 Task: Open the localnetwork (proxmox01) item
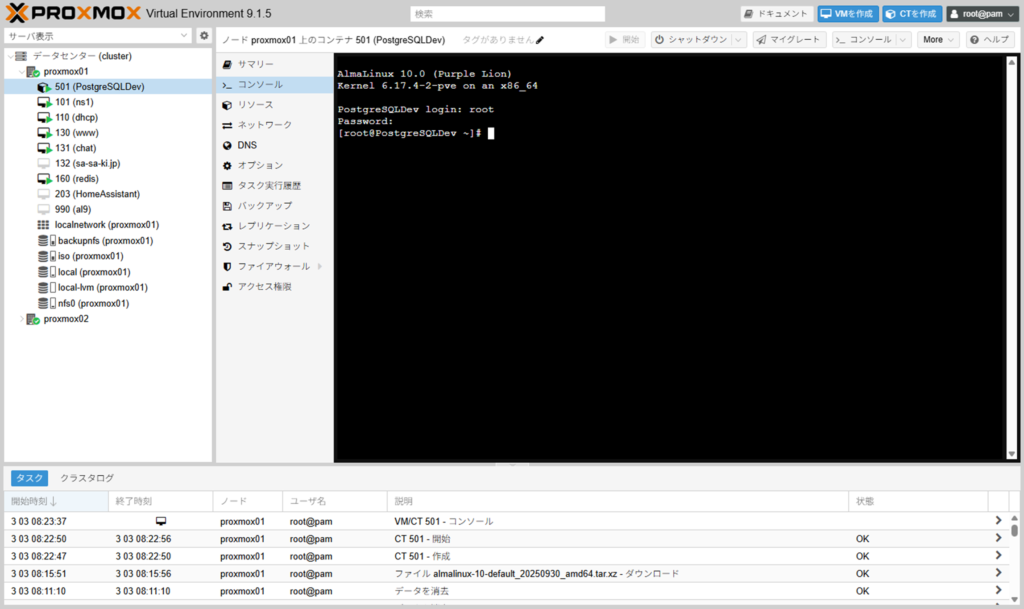[106, 225]
